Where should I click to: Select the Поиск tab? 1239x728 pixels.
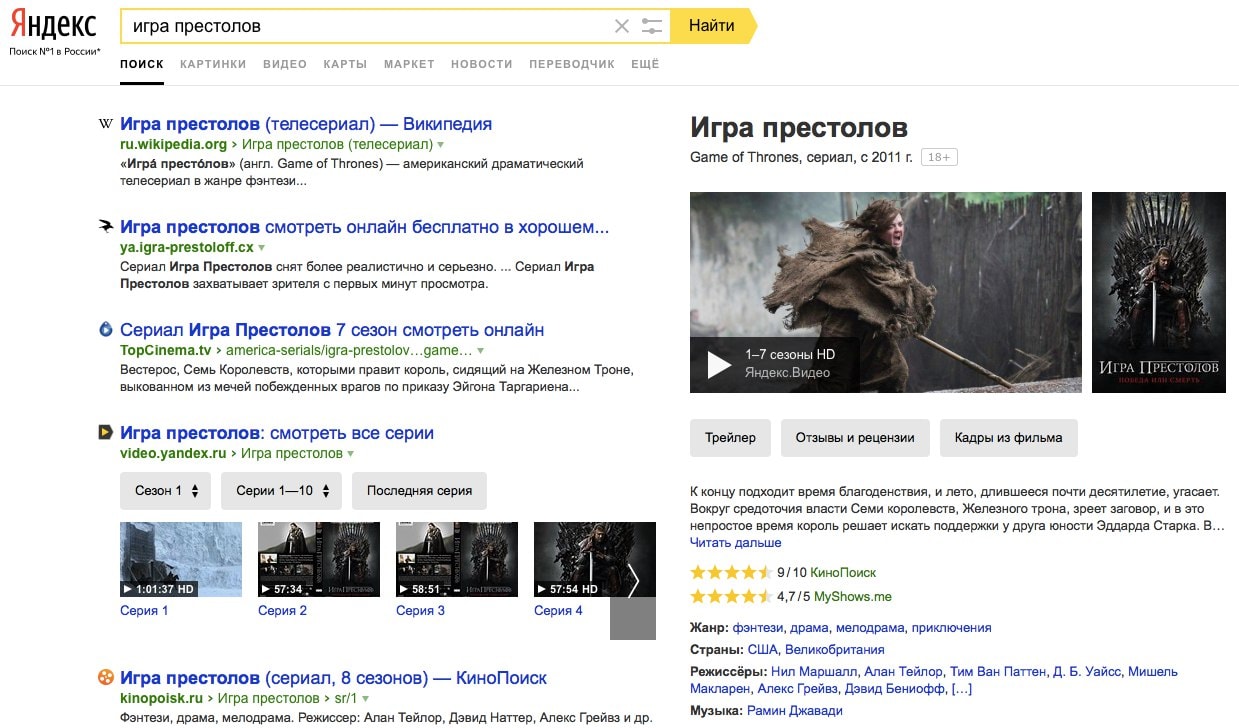[x=141, y=64]
